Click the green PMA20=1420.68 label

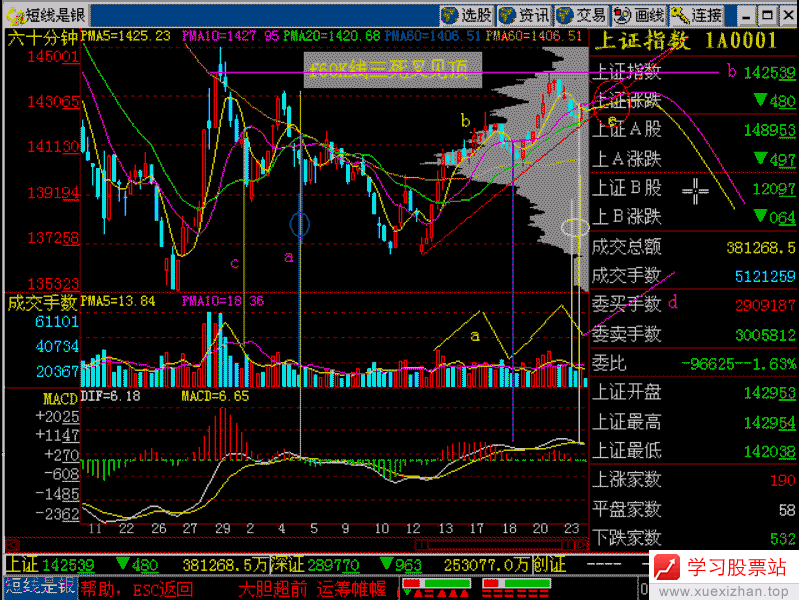pos(332,36)
